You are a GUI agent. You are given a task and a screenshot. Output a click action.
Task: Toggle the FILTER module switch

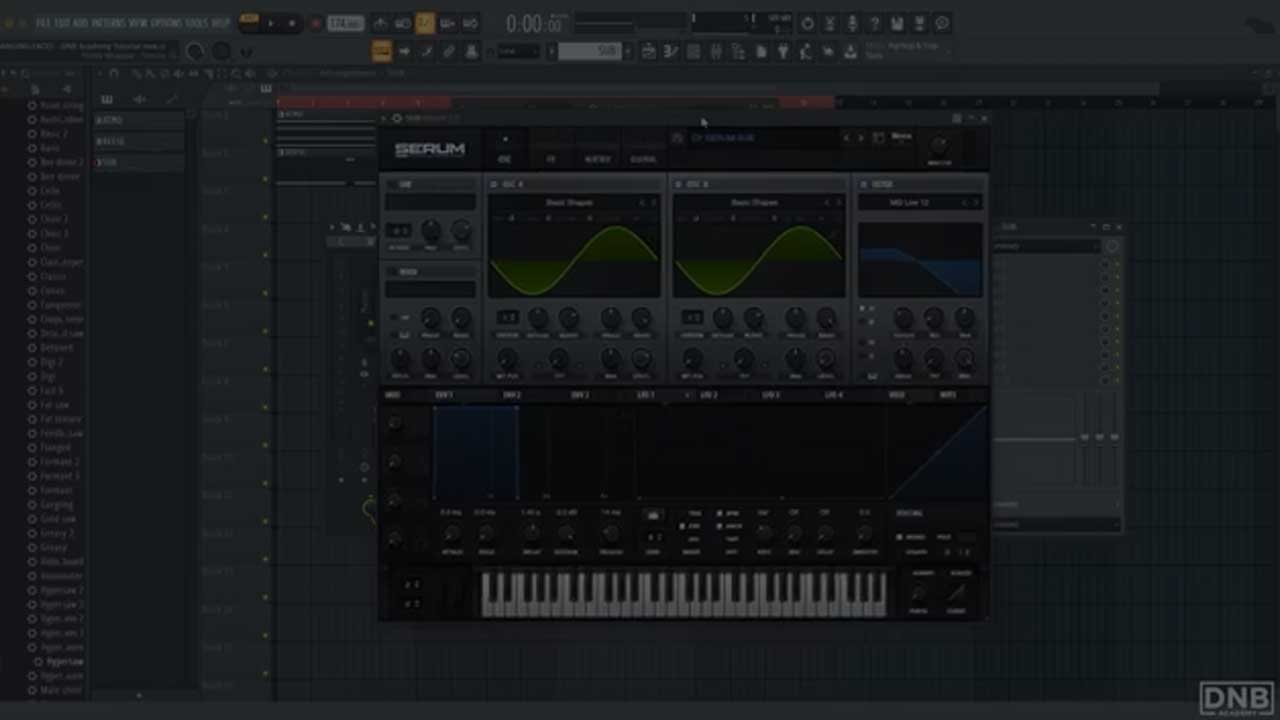pos(864,185)
